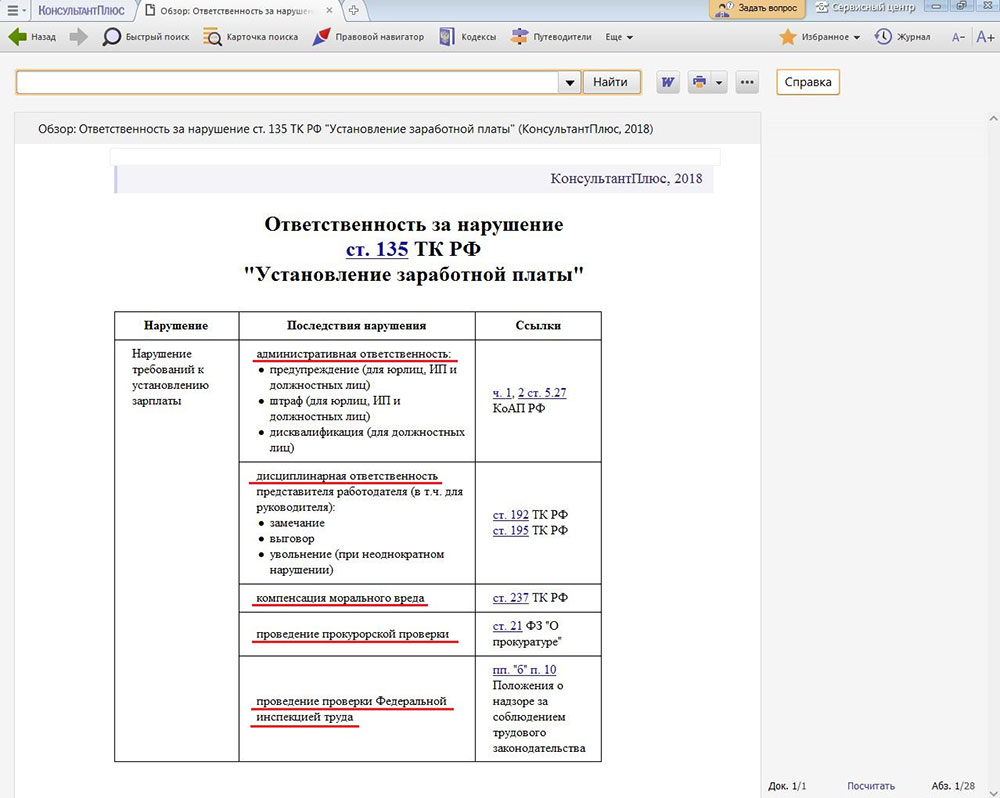This screenshot has height=798, width=1000.
Task: Expand the search field dropdown arrow
Action: pos(570,82)
